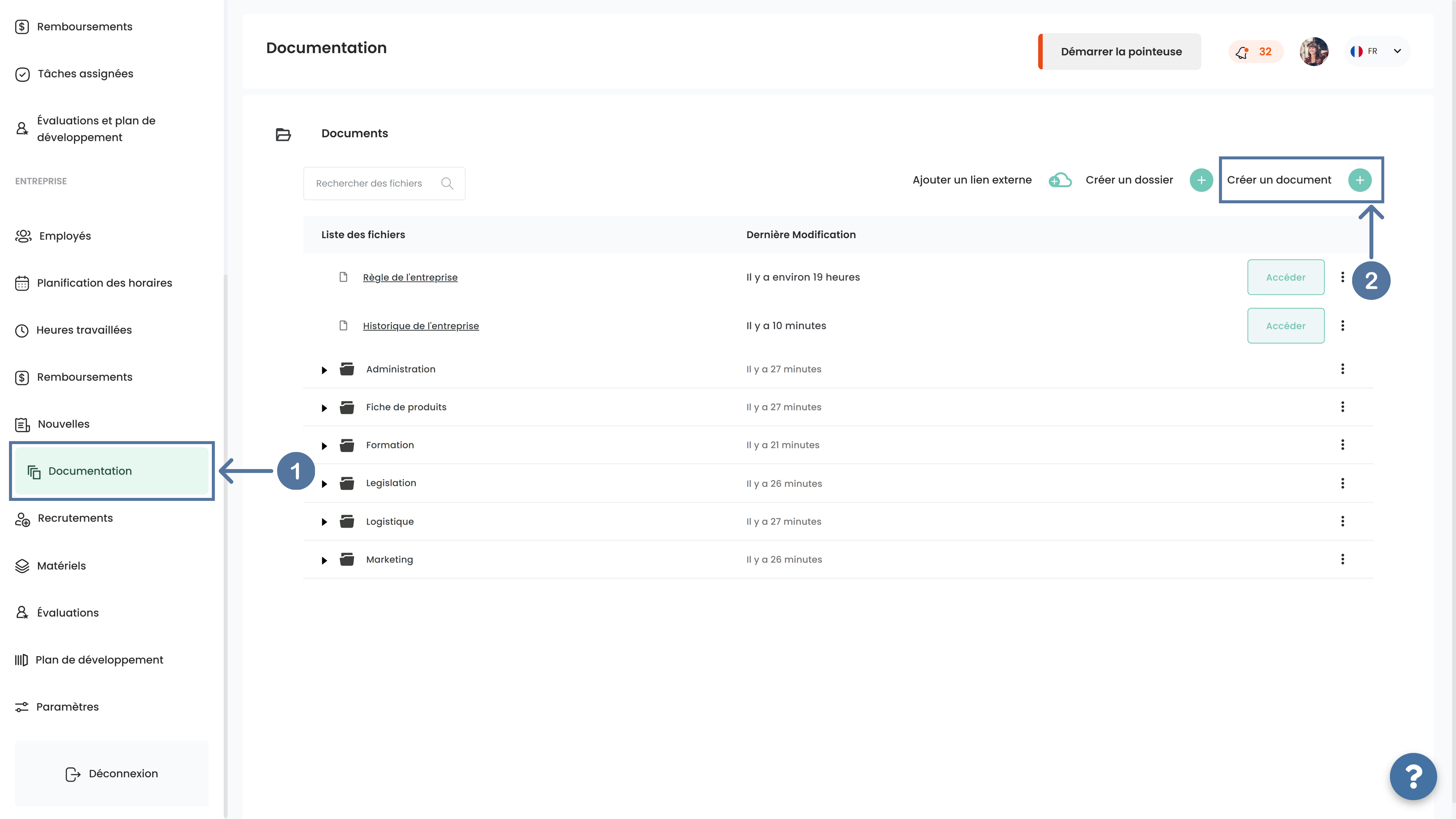Expand the Legislation folder

coord(324,484)
